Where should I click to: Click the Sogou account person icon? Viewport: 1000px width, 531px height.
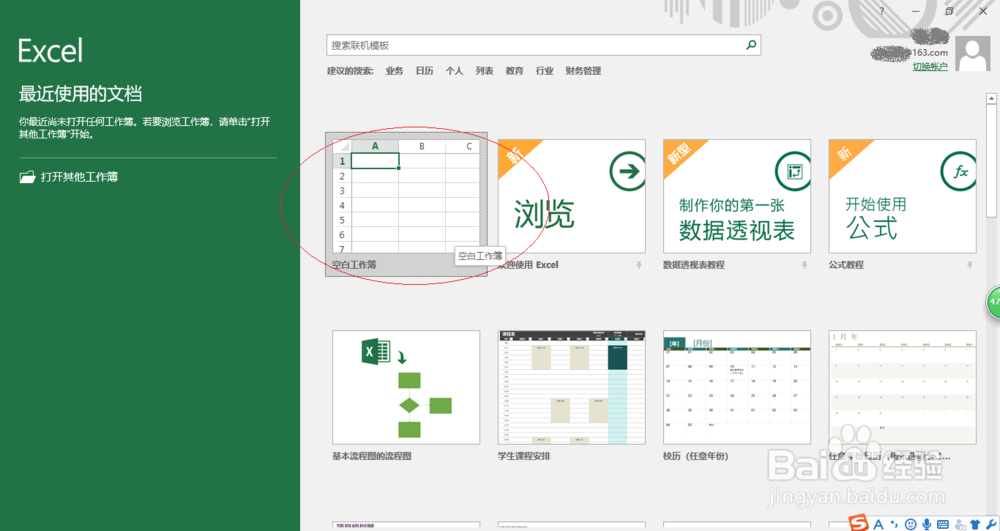coord(959,525)
